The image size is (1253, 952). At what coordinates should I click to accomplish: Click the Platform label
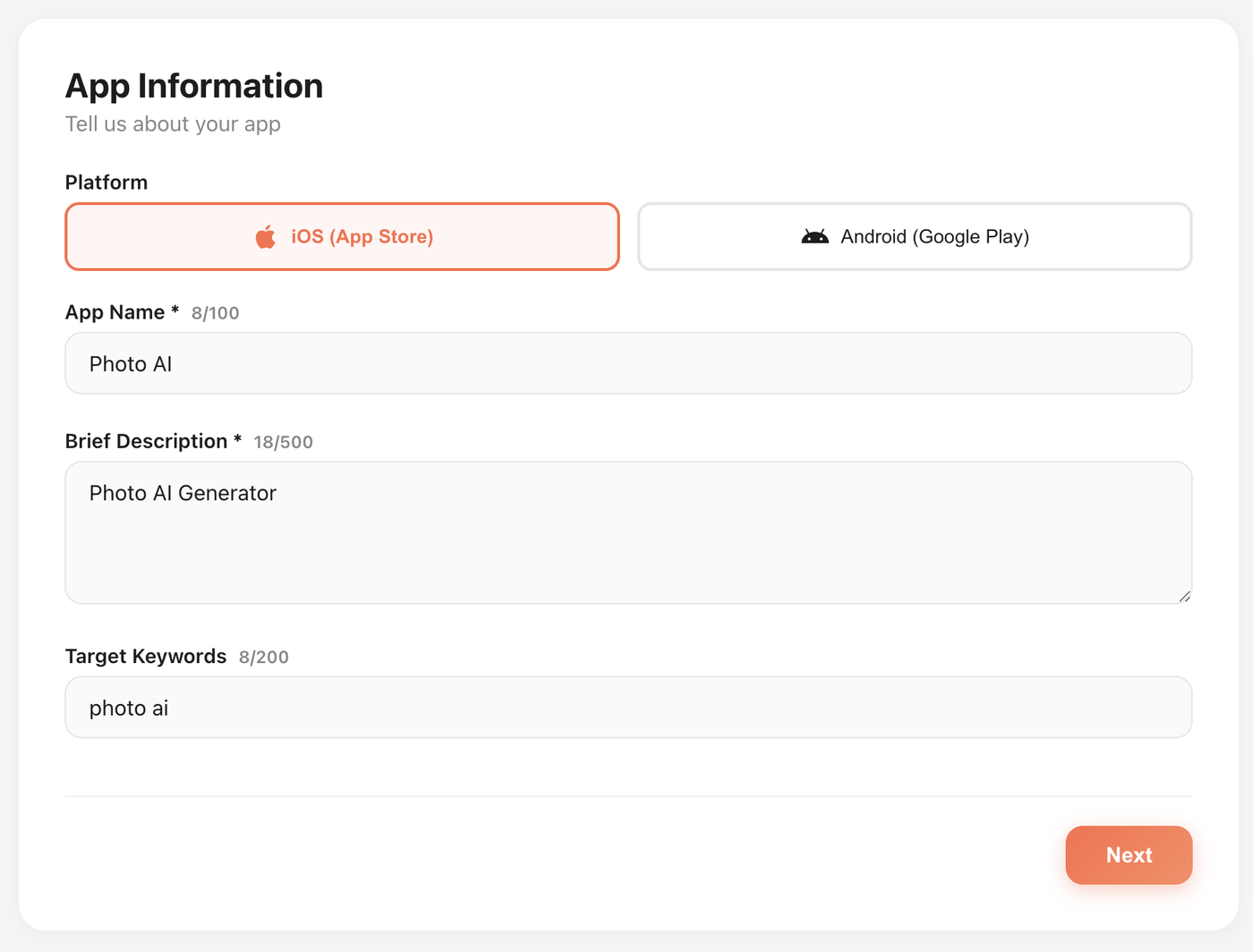[107, 183]
